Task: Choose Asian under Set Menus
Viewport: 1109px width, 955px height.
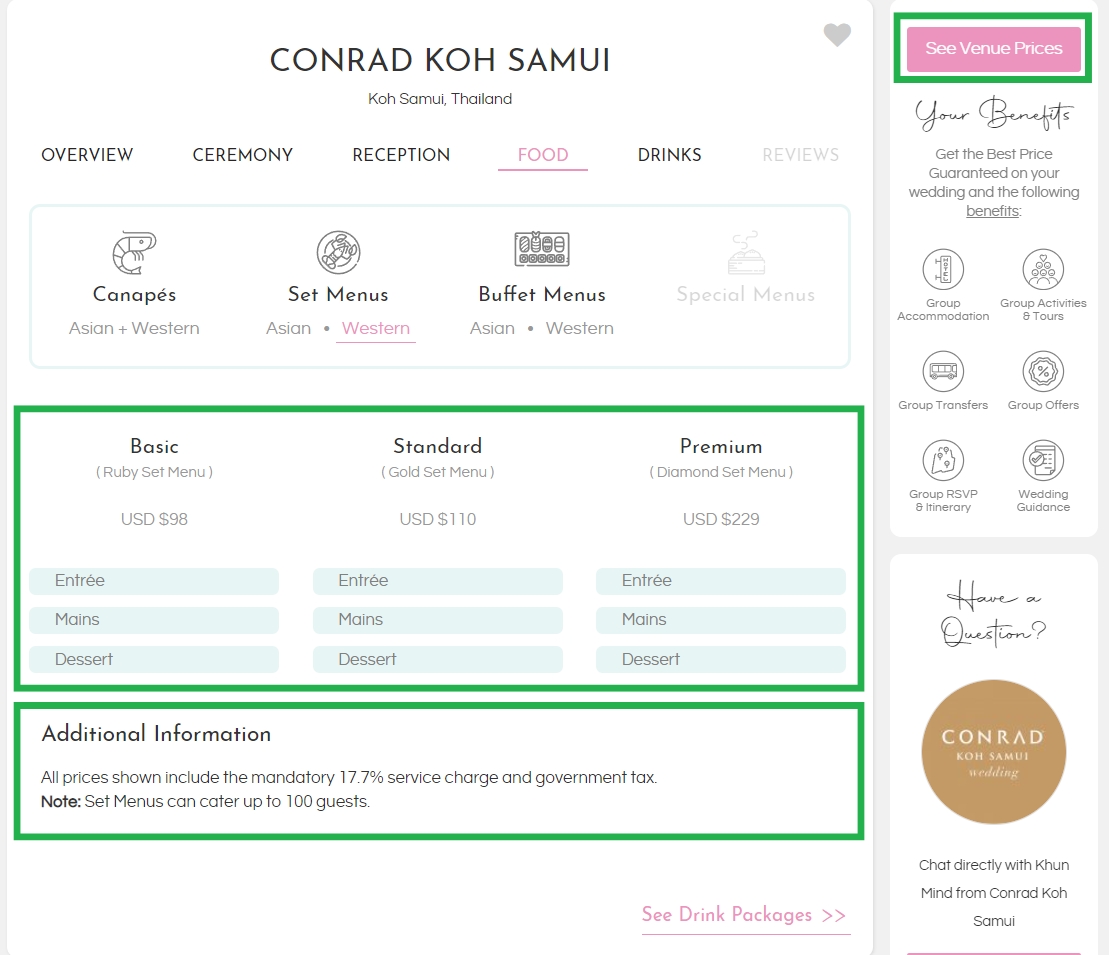Action: [288, 328]
